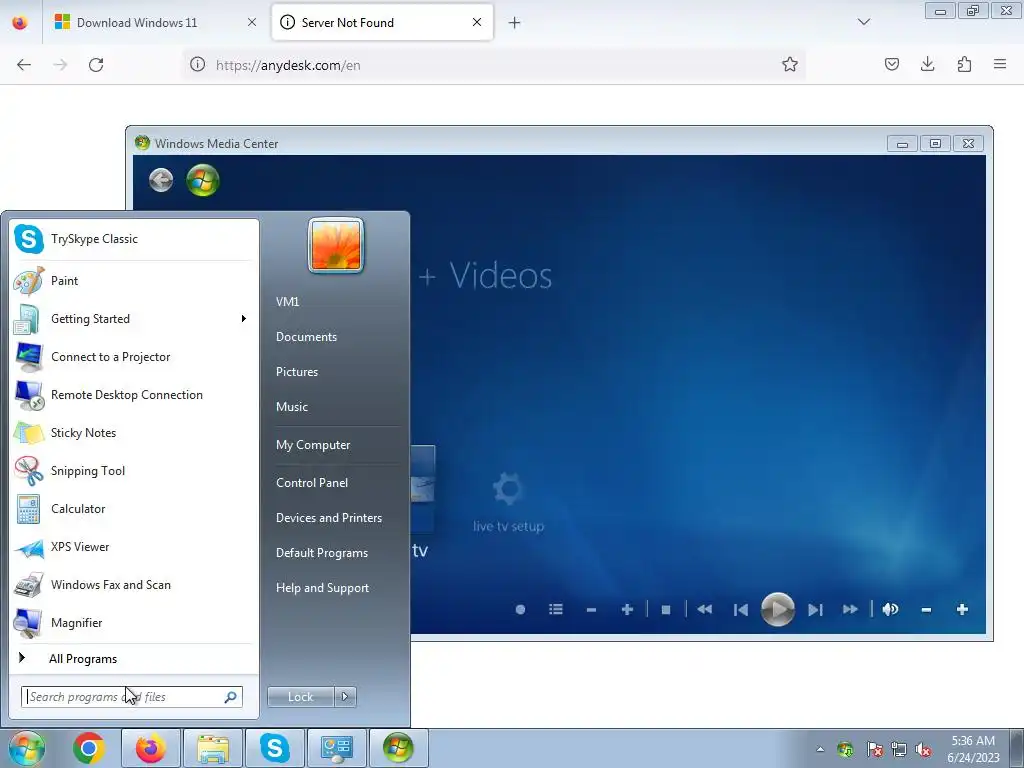Click the Media Center back arrow button
This screenshot has width=1024, height=768.
tap(161, 180)
